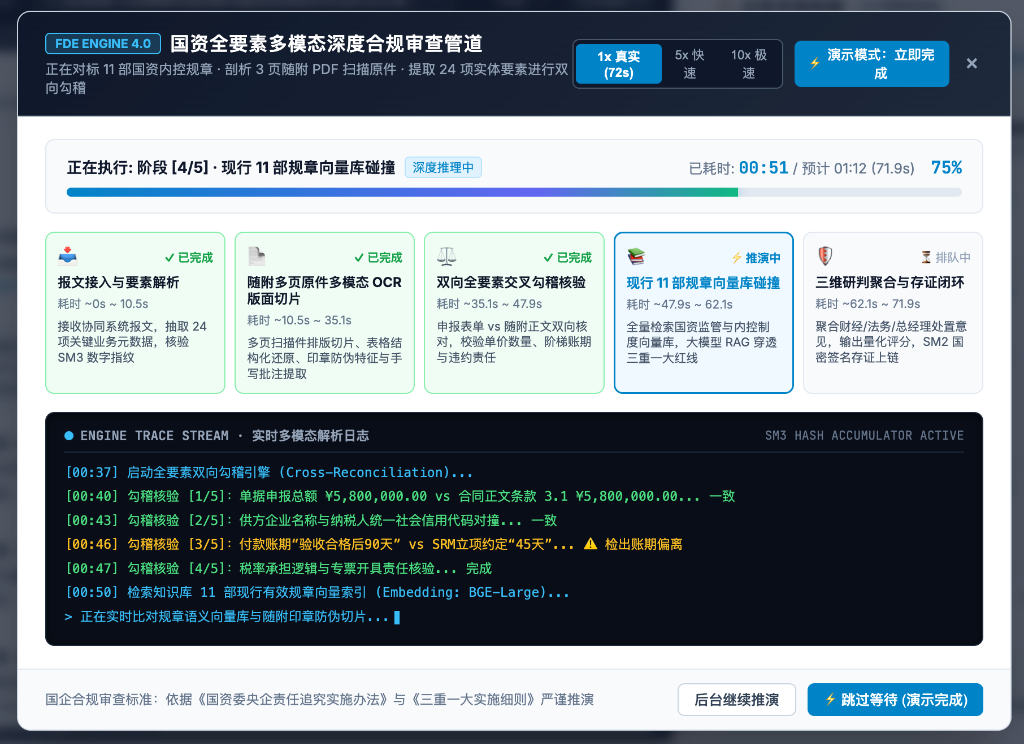Click lightning icon in 跳过等待 button

pyautogui.click(x=830, y=700)
